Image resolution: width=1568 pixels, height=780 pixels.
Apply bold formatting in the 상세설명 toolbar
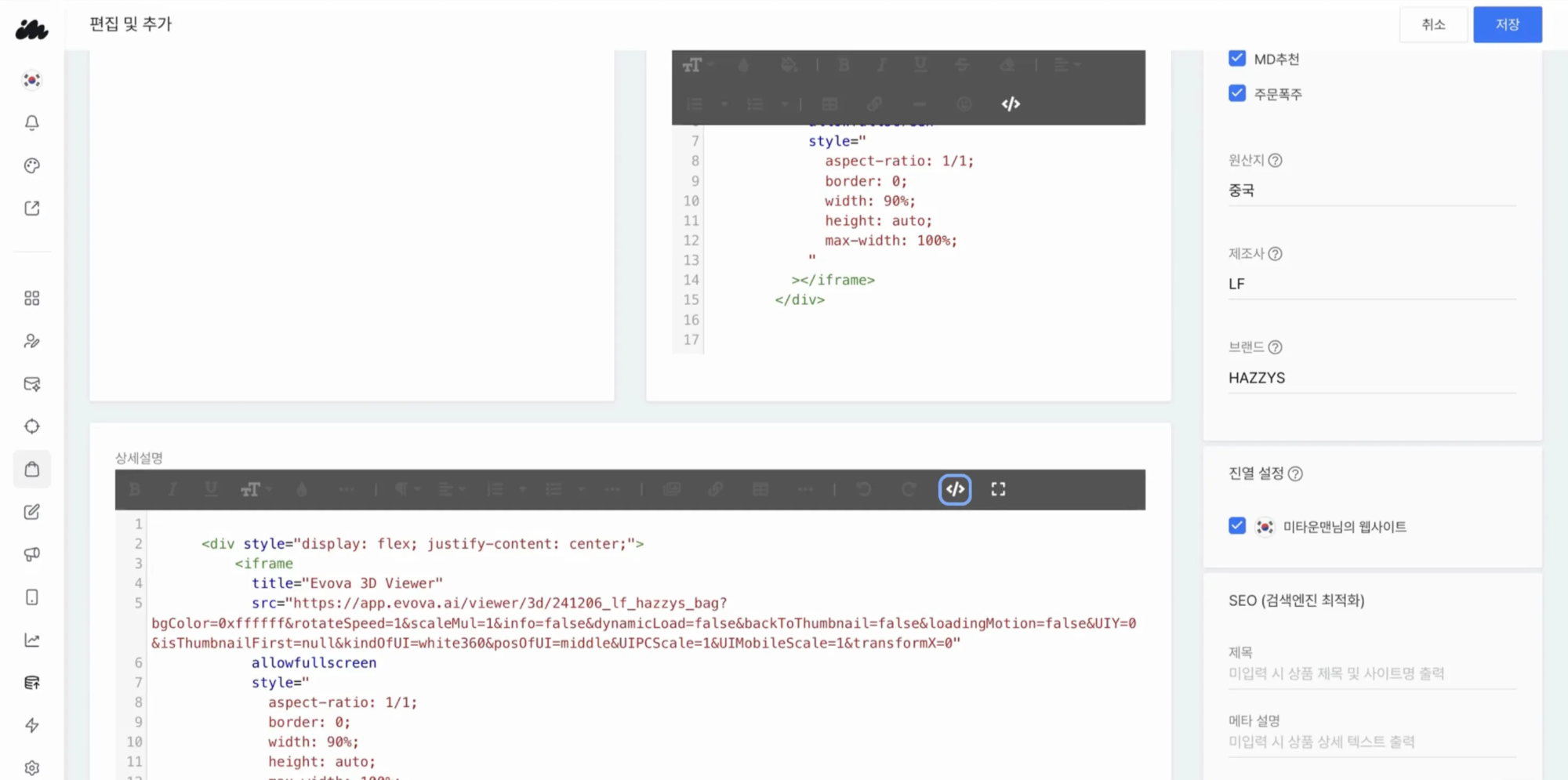[x=134, y=489]
